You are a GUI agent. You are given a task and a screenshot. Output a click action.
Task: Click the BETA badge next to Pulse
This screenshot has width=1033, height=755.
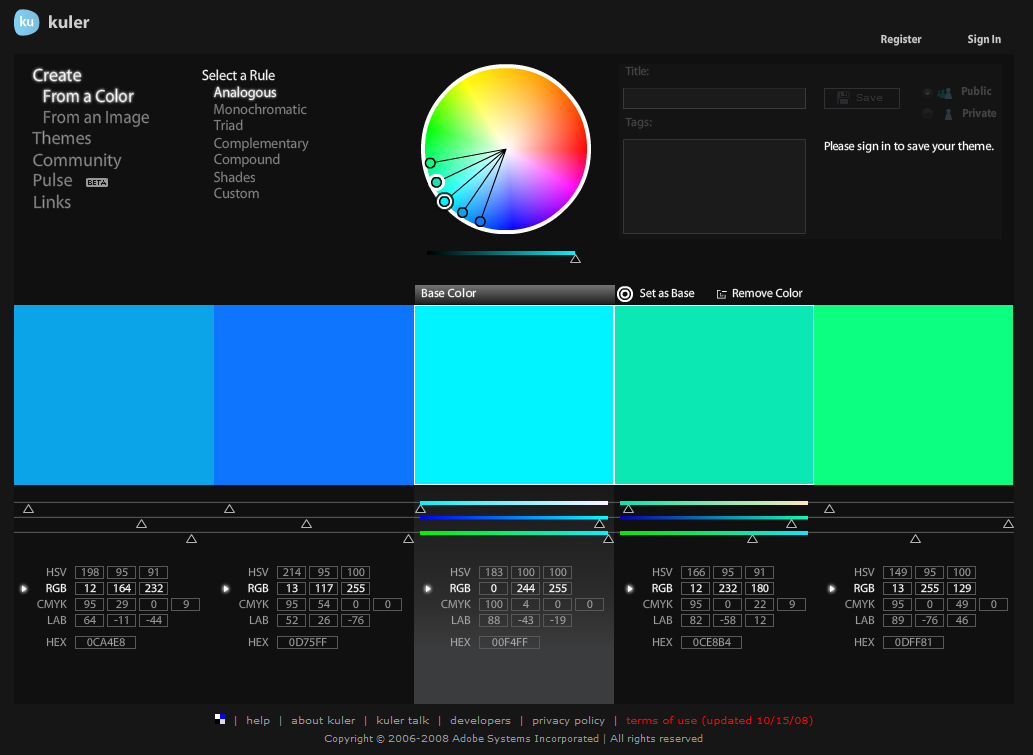(97, 182)
